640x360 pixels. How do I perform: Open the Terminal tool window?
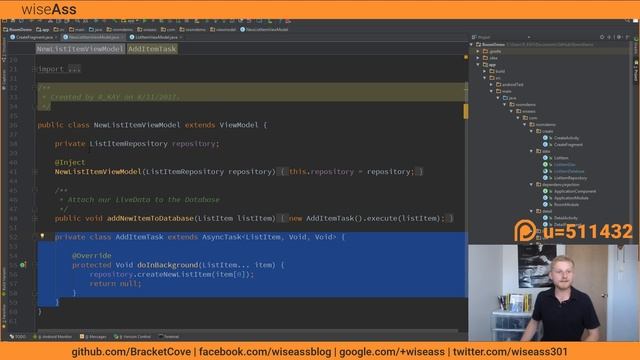[168, 337]
